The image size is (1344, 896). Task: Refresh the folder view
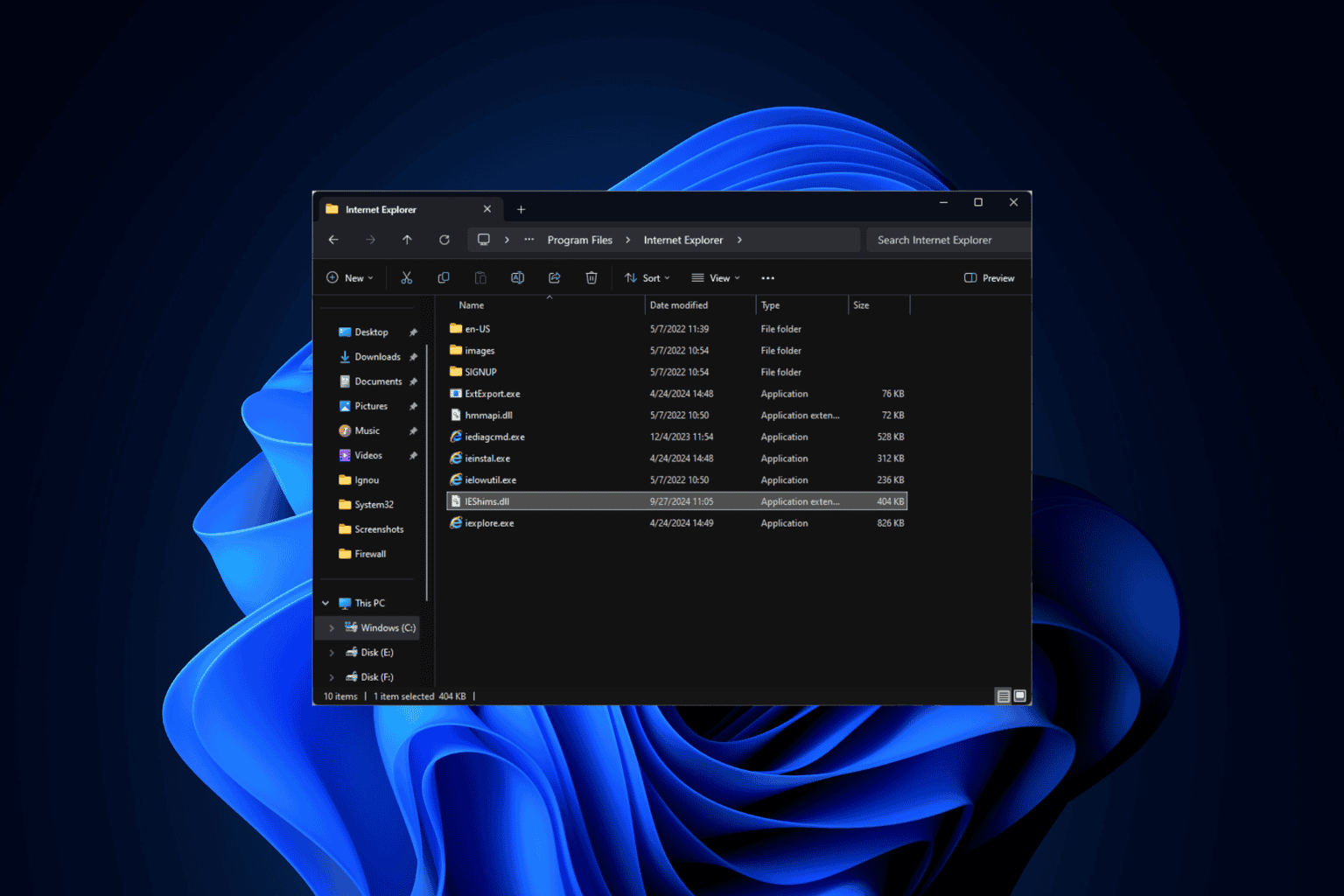click(444, 240)
